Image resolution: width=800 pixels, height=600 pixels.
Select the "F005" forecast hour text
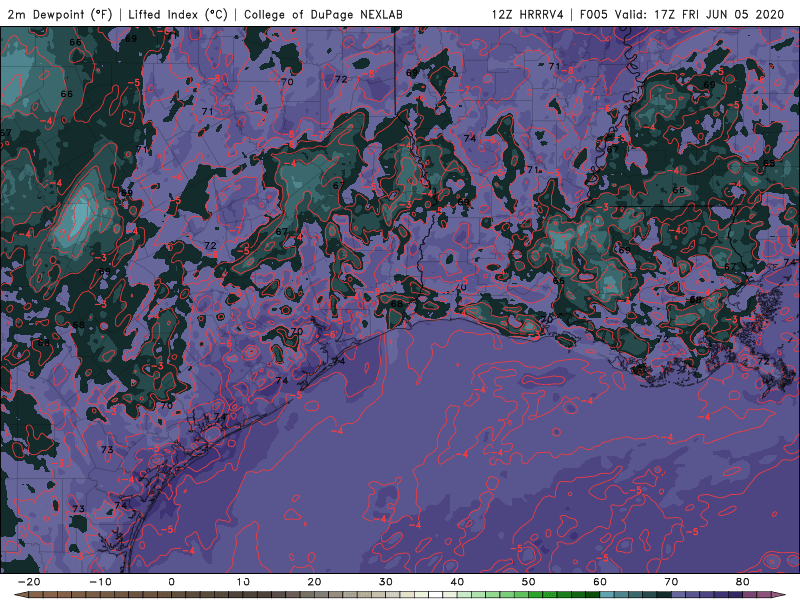[x=594, y=15]
